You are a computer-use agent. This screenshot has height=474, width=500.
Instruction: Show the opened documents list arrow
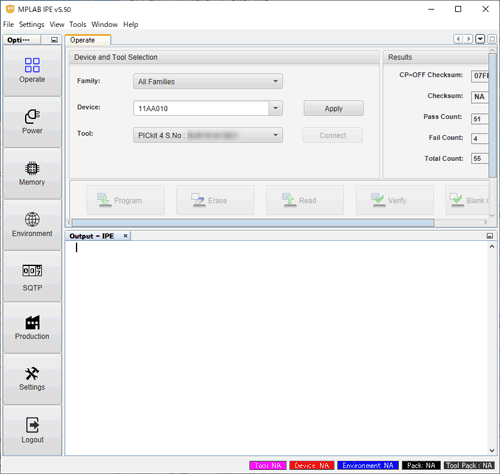[x=480, y=39]
